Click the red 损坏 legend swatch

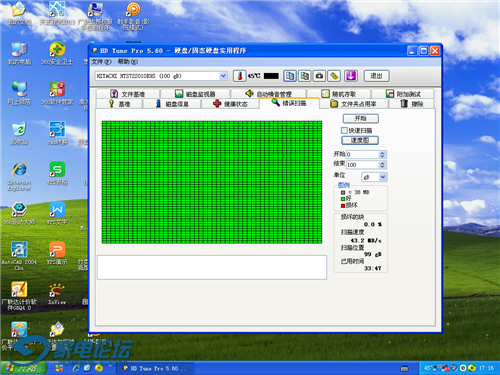(343, 205)
